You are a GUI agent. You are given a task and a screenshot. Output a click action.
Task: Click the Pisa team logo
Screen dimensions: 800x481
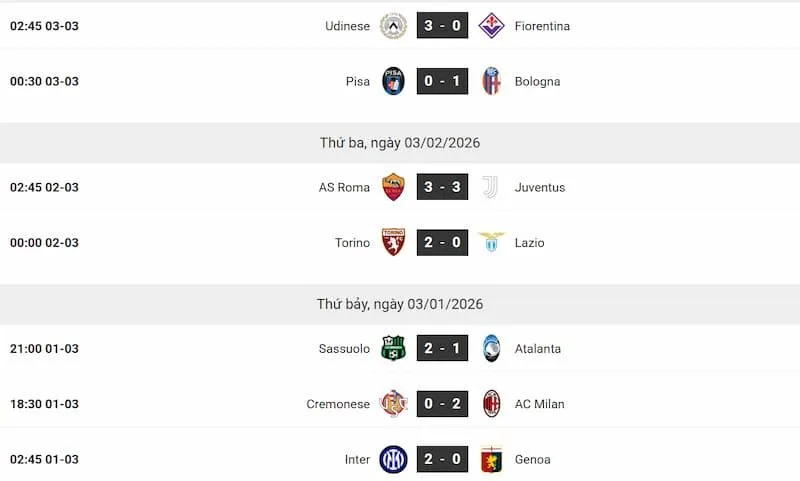(393, 81)
